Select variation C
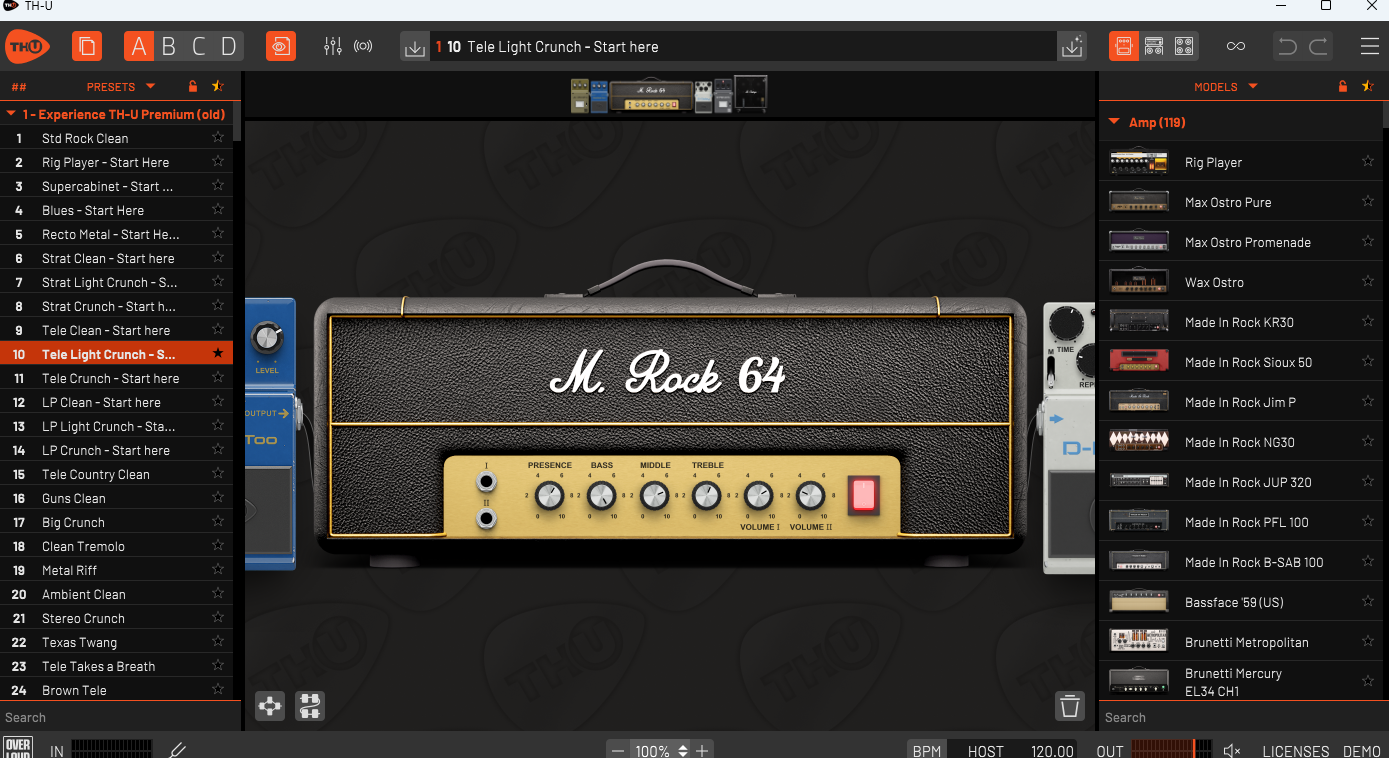The width and height of the screenshot is (1389, 758). point(199,46)
